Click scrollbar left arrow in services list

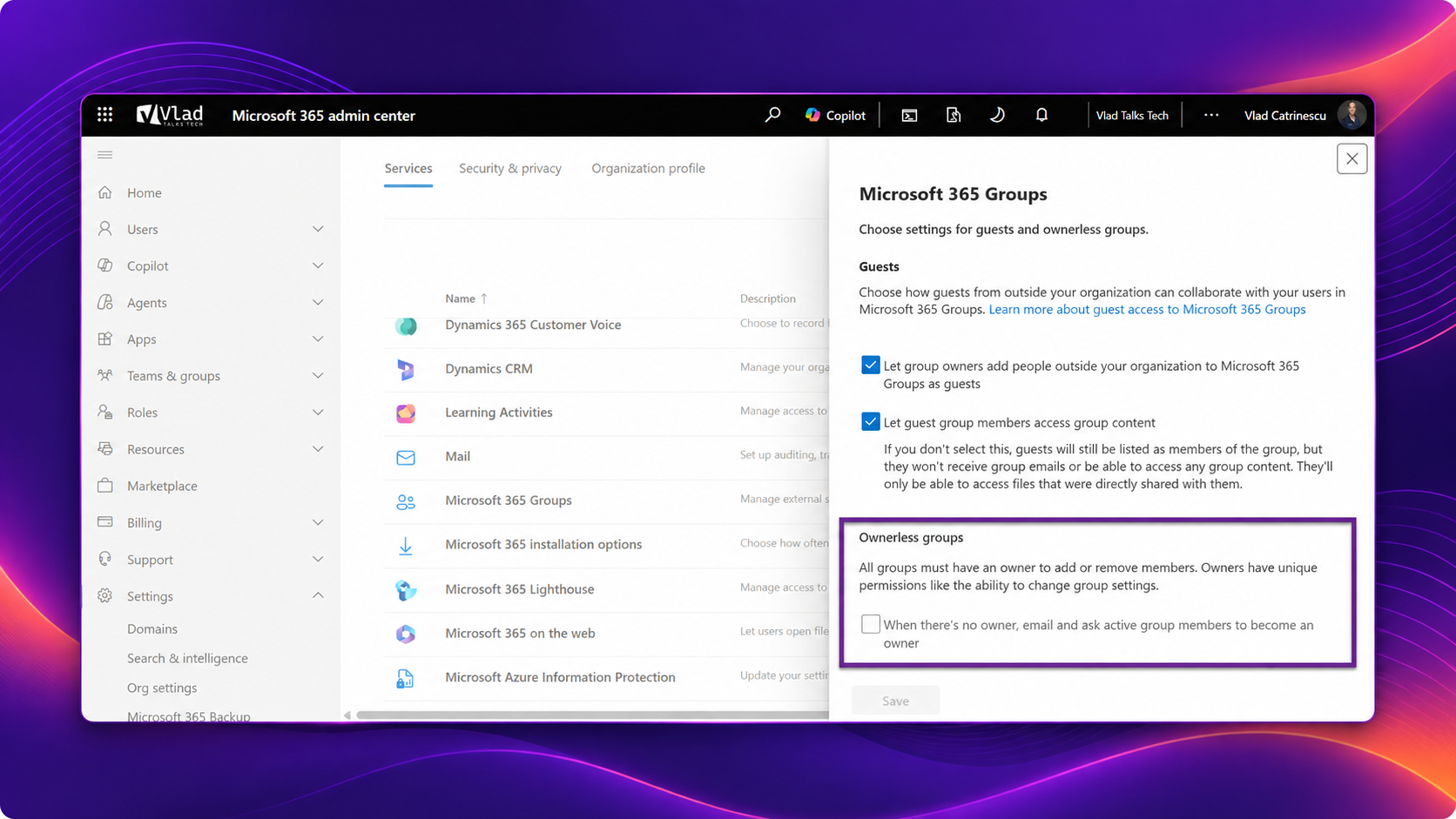tap(347, 715)
